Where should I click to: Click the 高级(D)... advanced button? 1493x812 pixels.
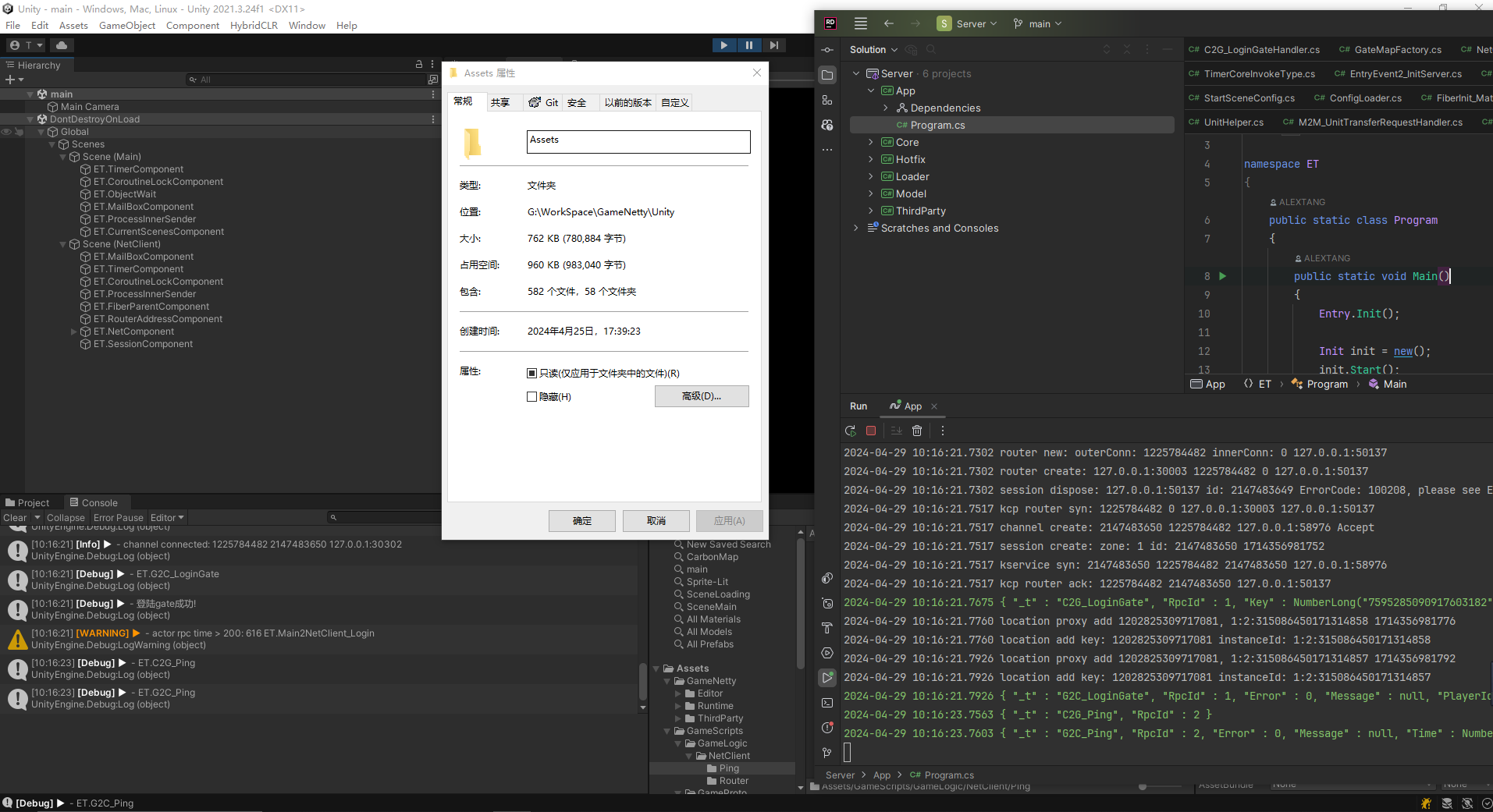[x=702, y=396]
